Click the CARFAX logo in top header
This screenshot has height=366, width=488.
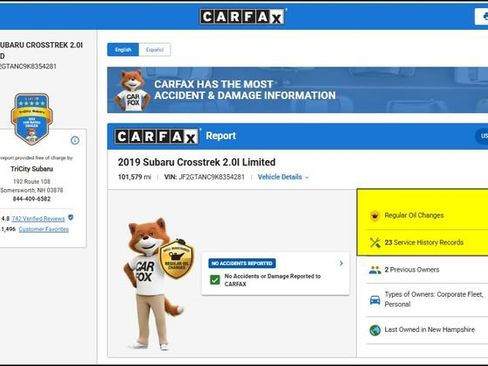pyautogui.click(x=243, y=17)
